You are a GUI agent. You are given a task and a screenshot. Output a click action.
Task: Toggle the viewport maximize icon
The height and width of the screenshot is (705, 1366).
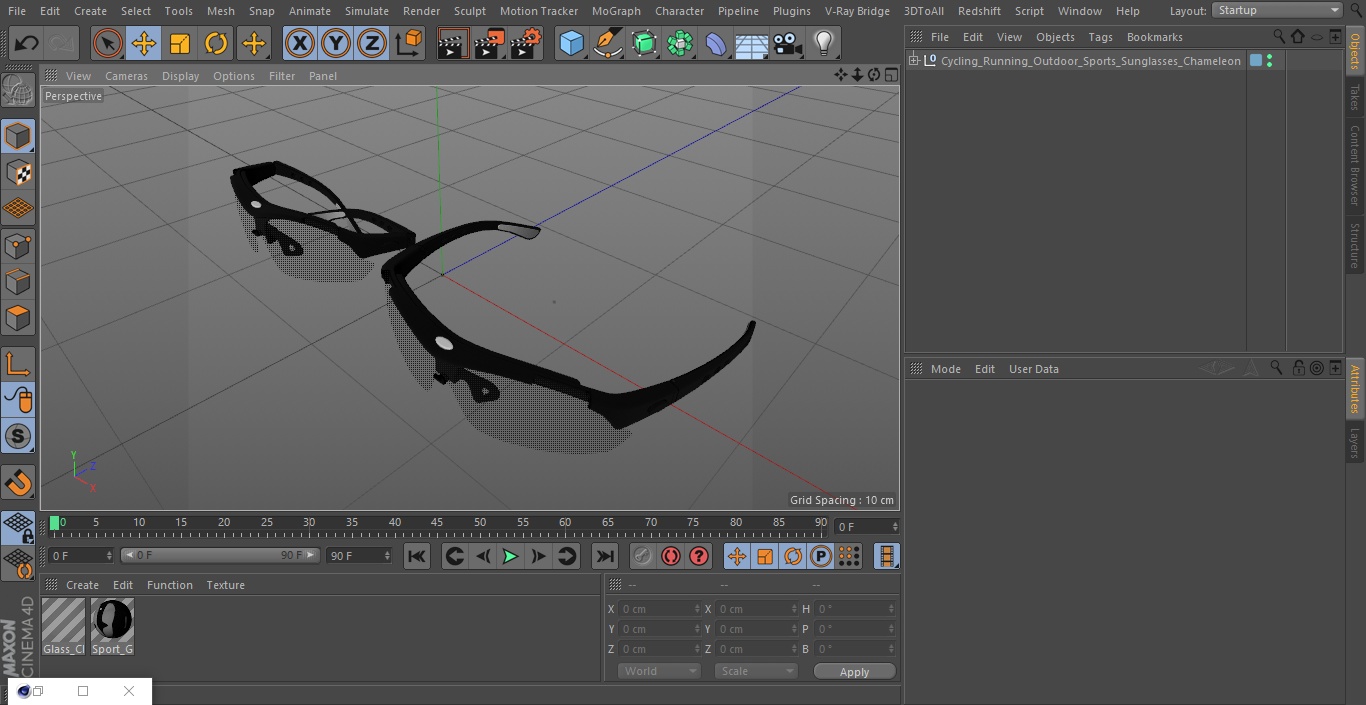pyautogui.click(x=890, y=75)
